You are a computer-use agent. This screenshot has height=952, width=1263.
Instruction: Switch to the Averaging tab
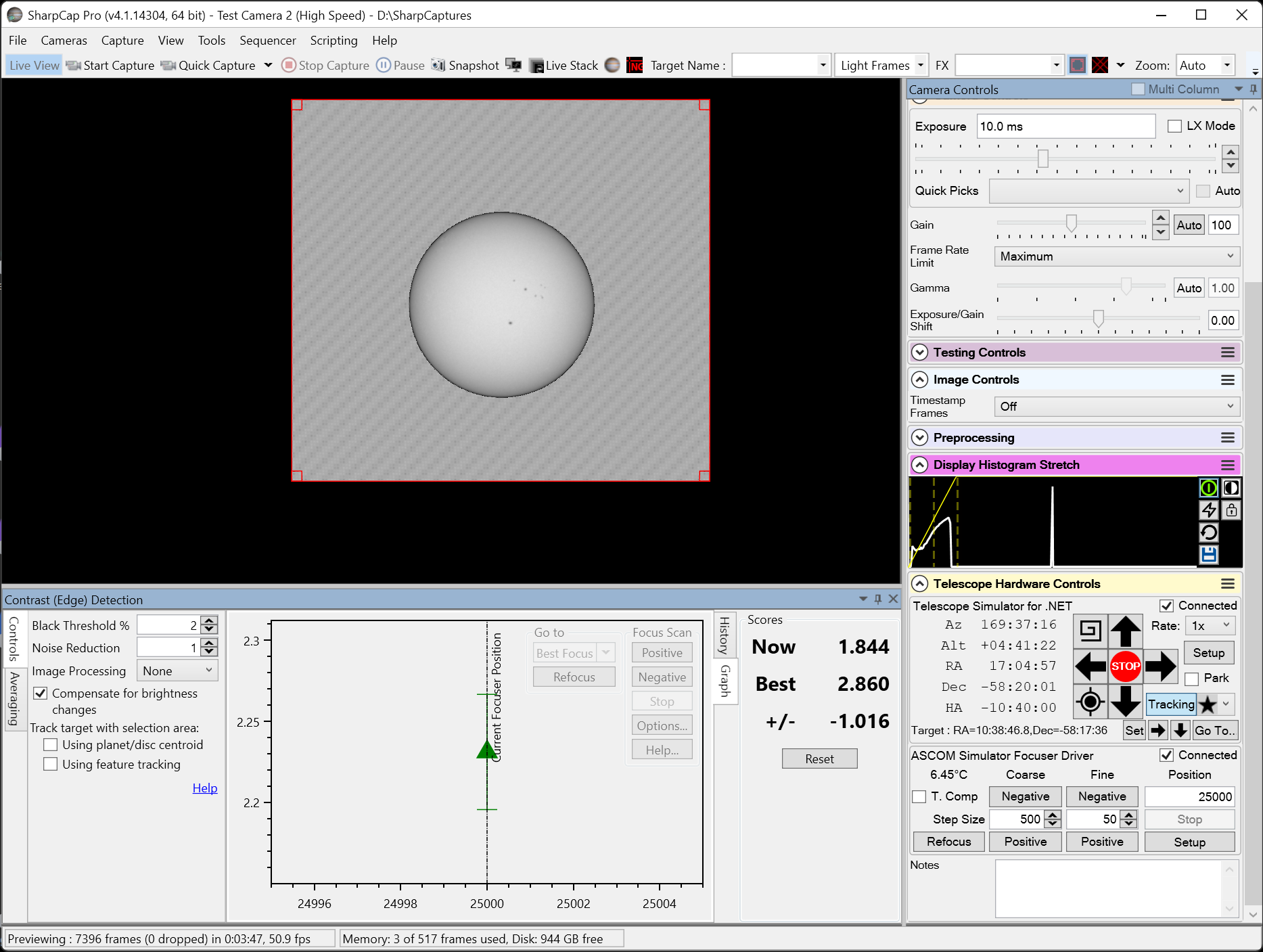pyautogui.click(x=14, y=699)
